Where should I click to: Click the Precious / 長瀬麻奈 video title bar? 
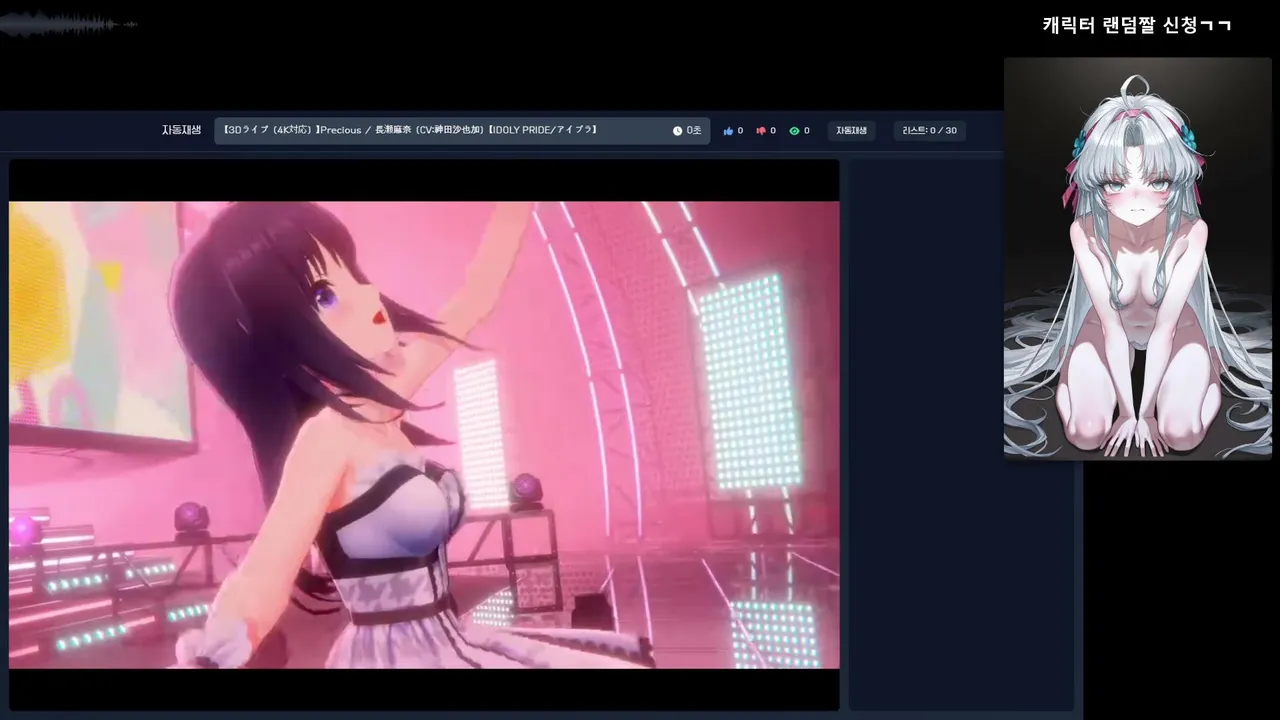tap(462, 131)
